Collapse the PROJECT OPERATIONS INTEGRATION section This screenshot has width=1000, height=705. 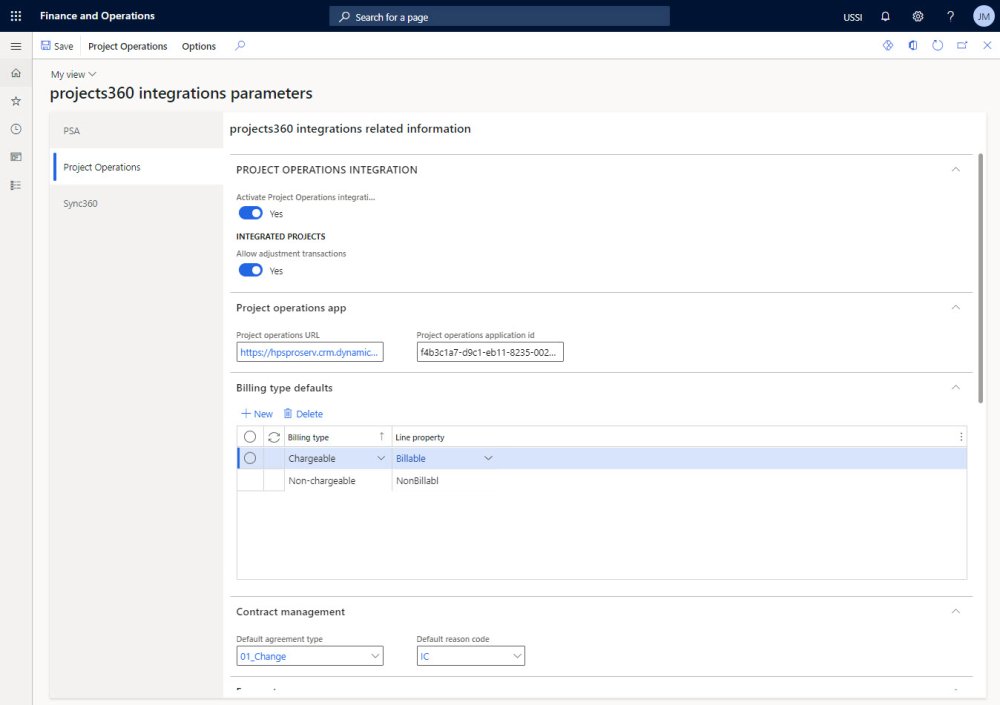[955, 170]
